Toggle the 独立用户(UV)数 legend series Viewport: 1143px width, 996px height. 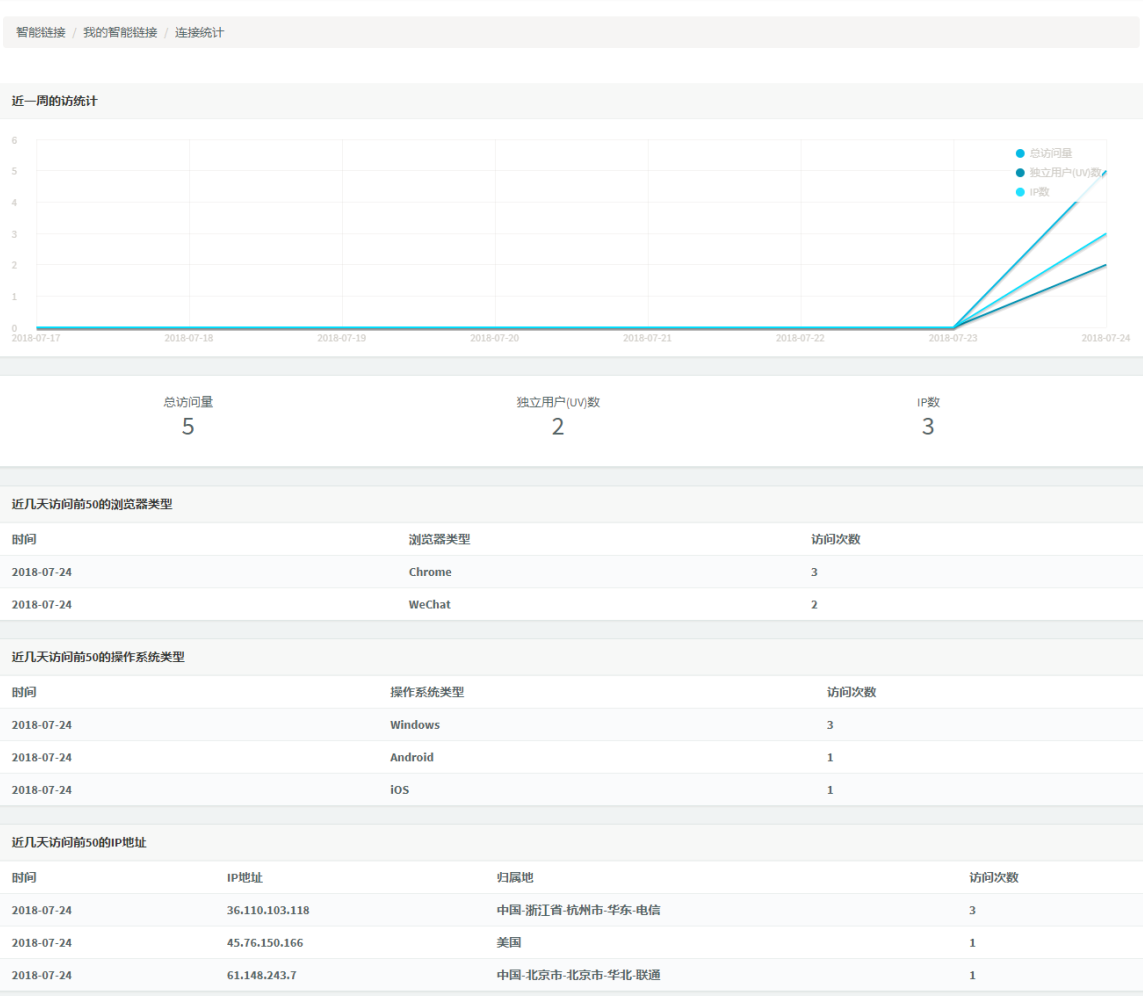pos(1065,173)
